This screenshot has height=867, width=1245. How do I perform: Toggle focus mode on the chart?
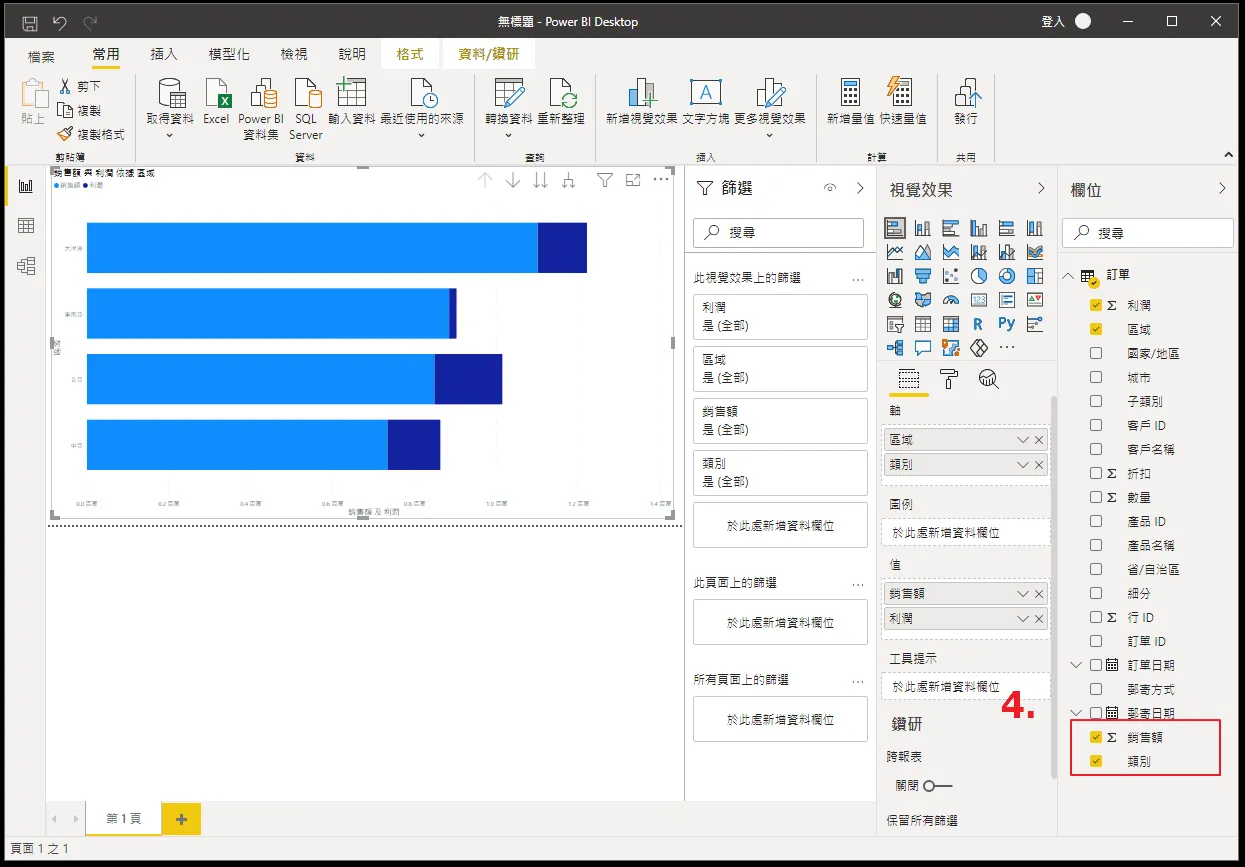(x=633, y=180)
